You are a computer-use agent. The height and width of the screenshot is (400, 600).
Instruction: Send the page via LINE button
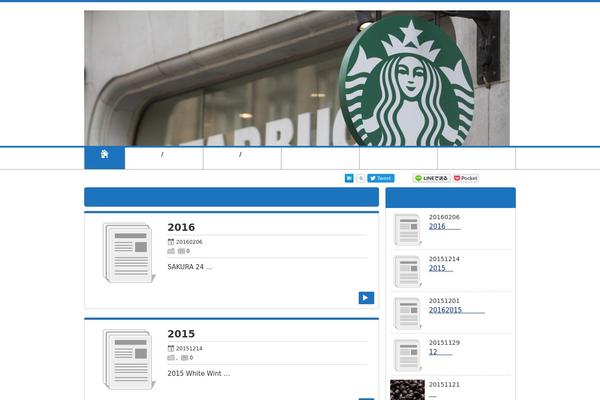click(x=432, y=178)
